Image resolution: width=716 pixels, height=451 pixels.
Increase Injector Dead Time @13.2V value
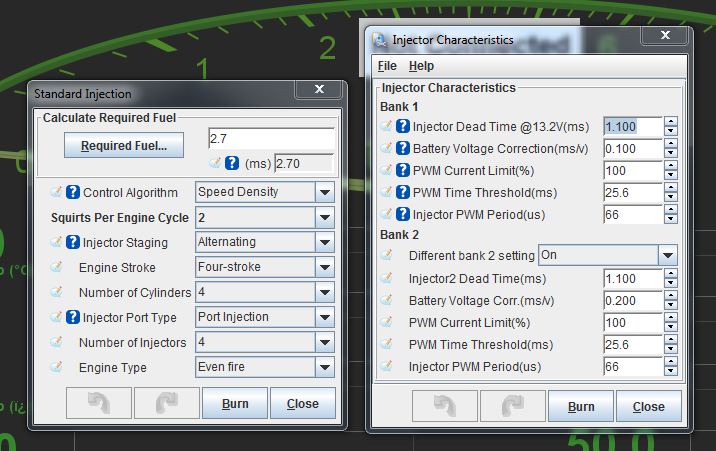click(670, 121)
